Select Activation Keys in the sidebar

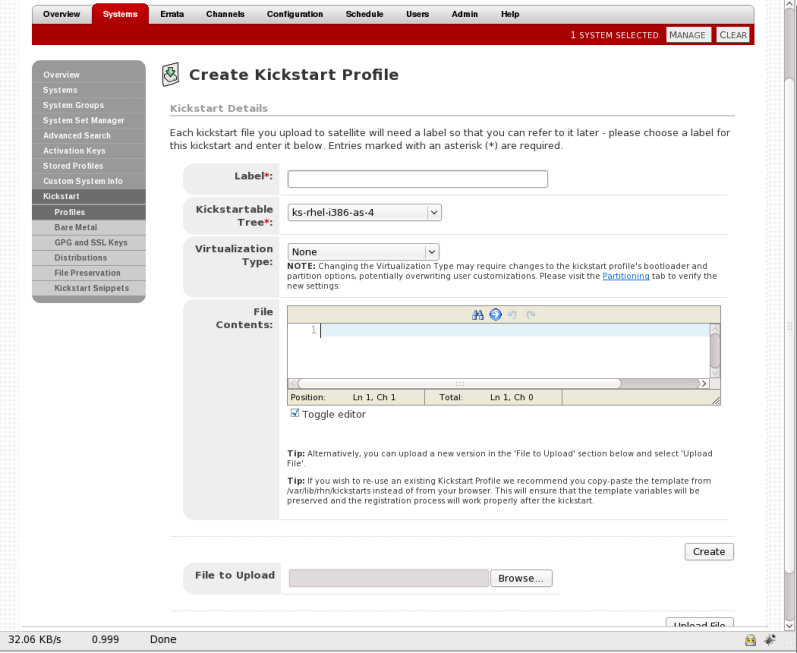point(76,150)
